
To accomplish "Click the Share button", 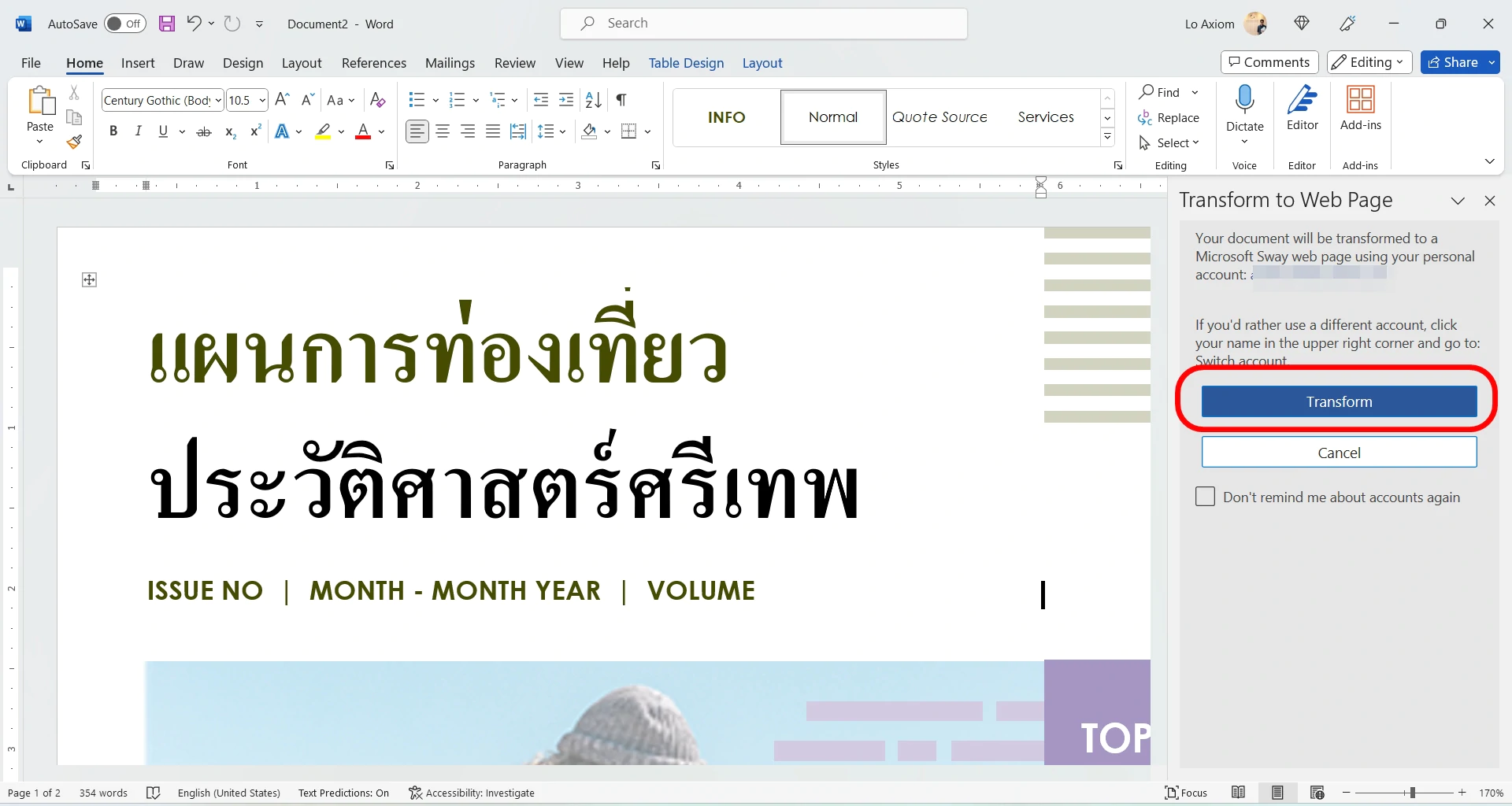I will 1453,62.
